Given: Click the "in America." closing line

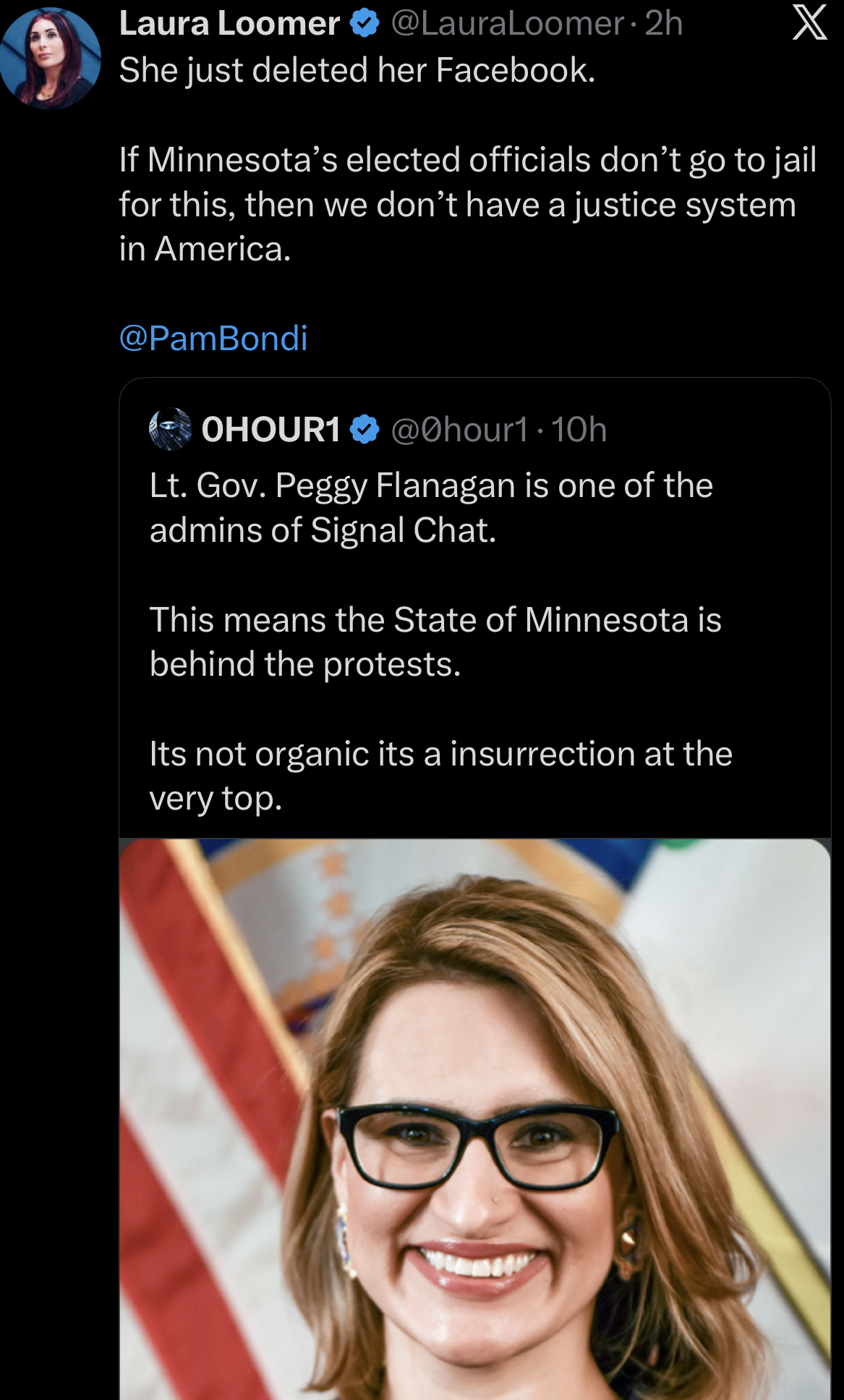Looking at the screenshot, I should click(x=205, y=249).
